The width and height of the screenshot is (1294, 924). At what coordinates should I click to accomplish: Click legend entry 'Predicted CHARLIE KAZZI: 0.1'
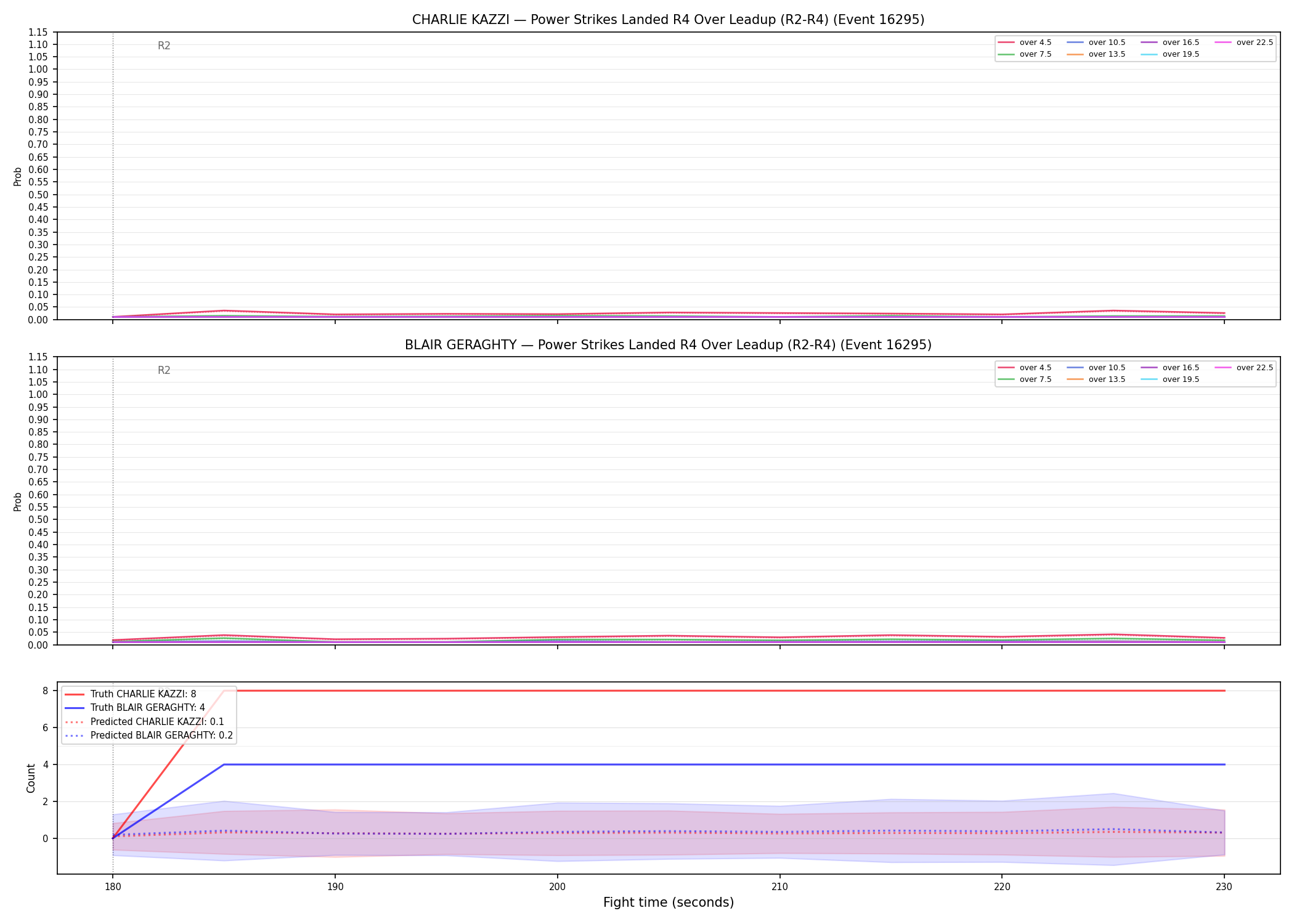(144, 722)
